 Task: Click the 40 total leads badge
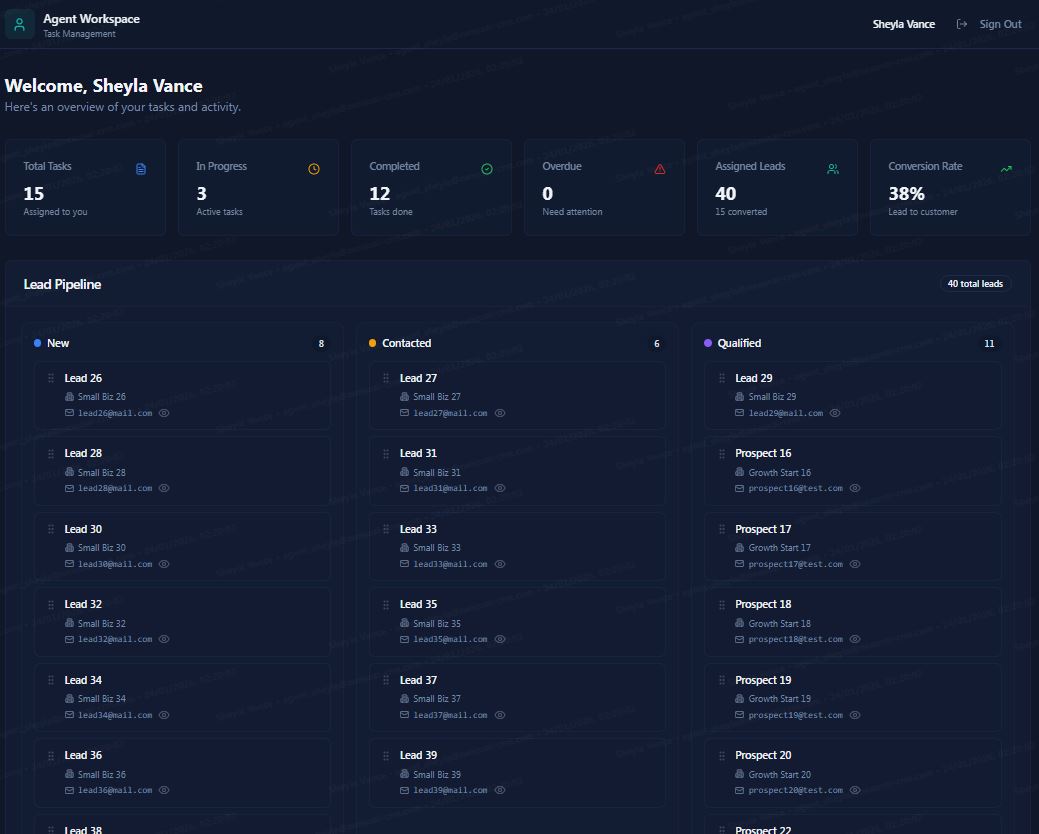click(975, 283)
